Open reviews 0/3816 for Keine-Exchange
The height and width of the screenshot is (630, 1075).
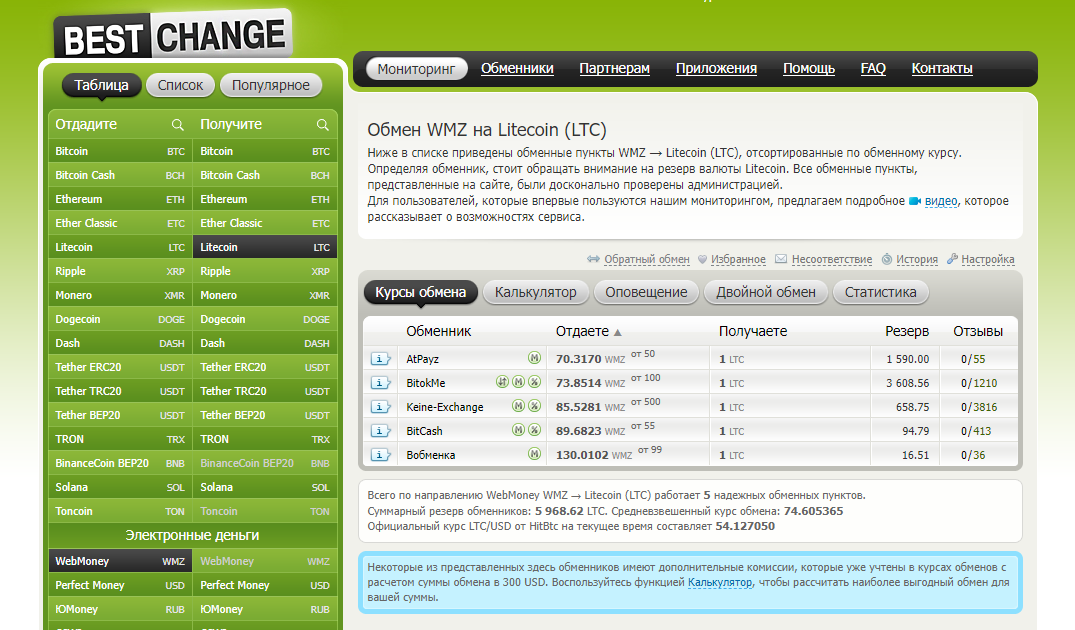[x=979, y=407]
